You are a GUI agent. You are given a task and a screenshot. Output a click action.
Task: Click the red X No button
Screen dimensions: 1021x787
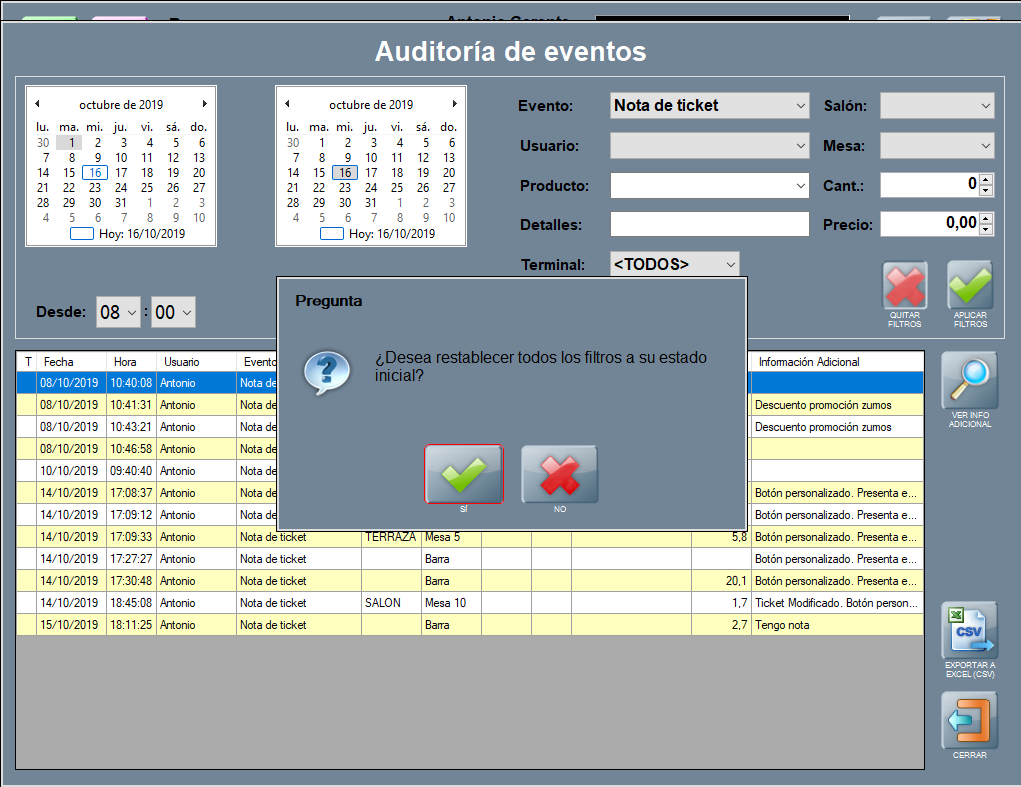click(559, 474)
